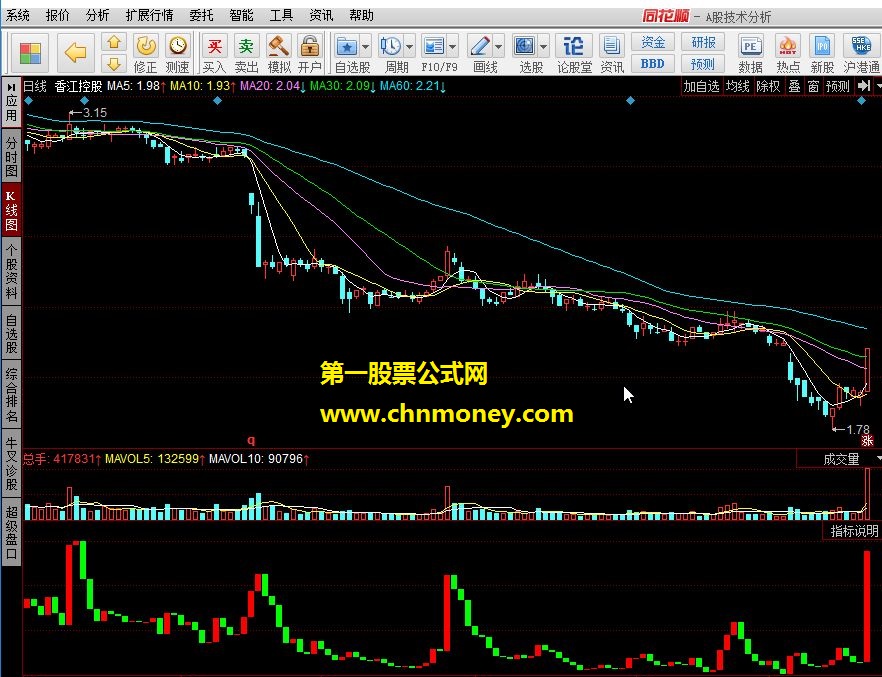Open the 工具 menu
Viewport: 882px width, 677px height.
(x=281, y=15)
